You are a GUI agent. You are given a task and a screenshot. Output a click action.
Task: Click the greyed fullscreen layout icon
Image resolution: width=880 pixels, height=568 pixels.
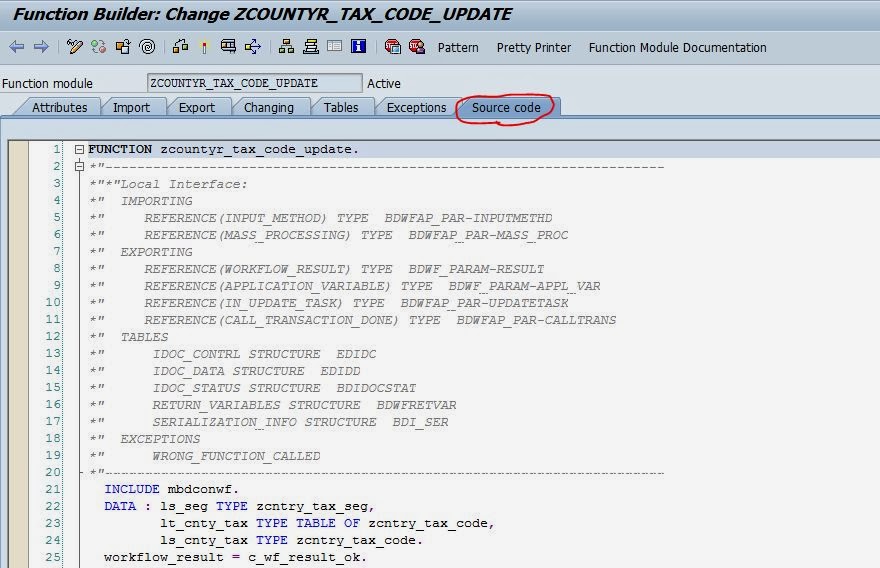tap(334, 46)
